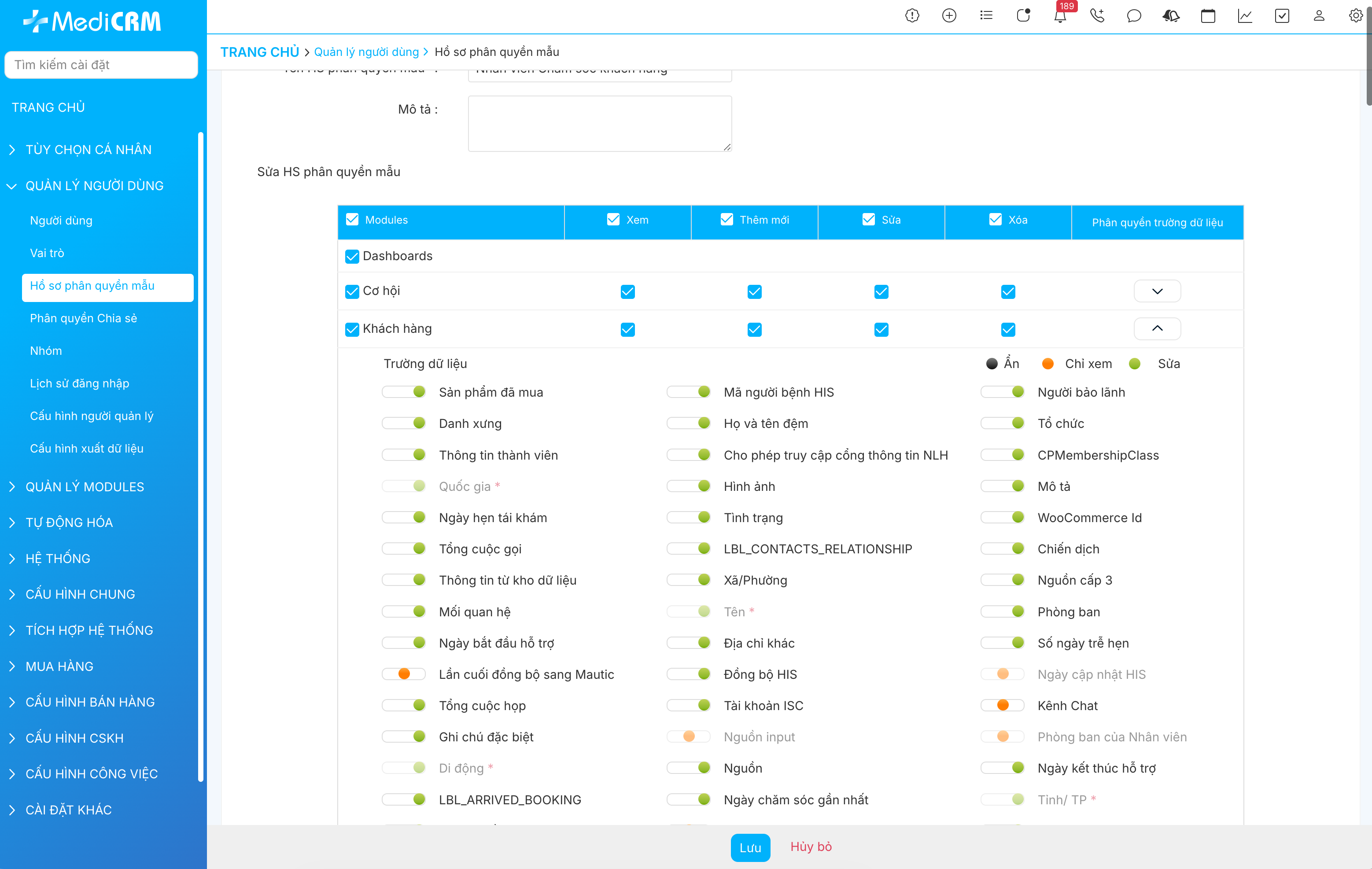Click the Mô tả text area
1372x869 pixels.
pyautogui.click(x=599, y=123)
